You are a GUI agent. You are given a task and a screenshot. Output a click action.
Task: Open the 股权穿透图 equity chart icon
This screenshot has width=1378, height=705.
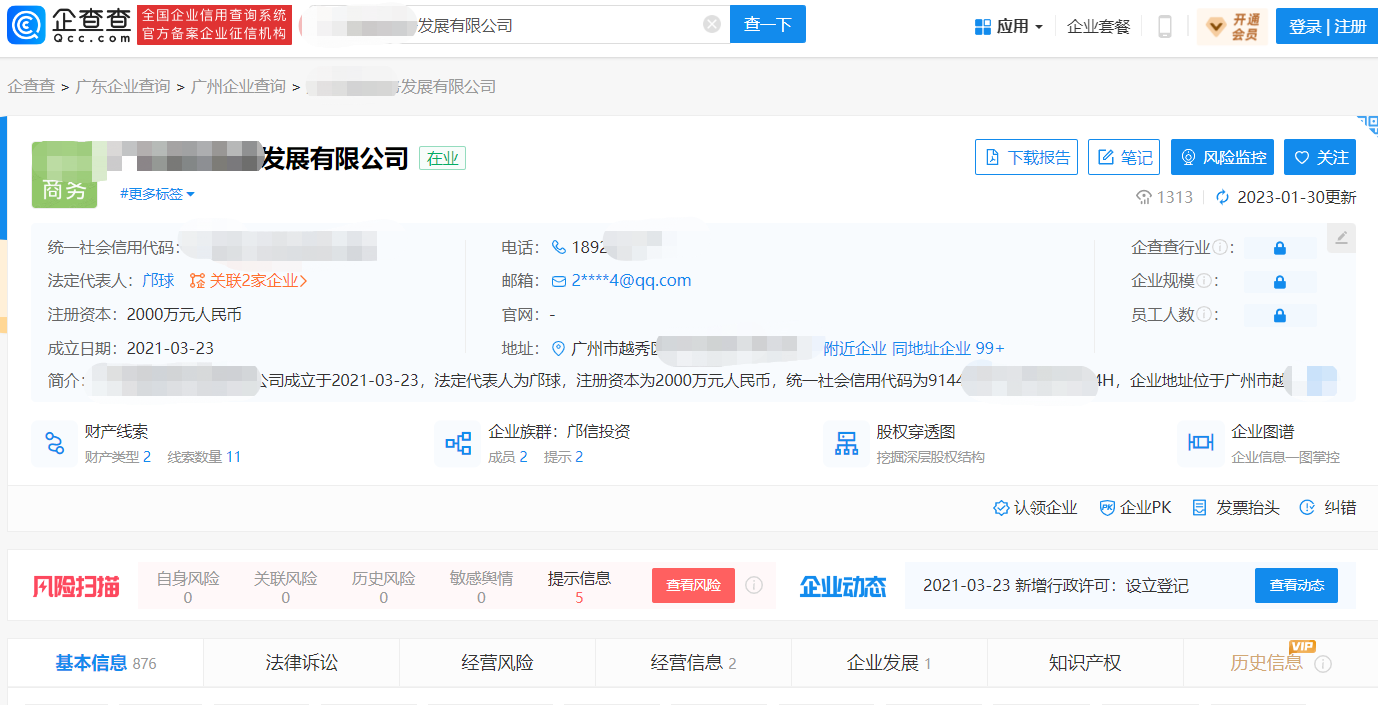click(846, 443)
